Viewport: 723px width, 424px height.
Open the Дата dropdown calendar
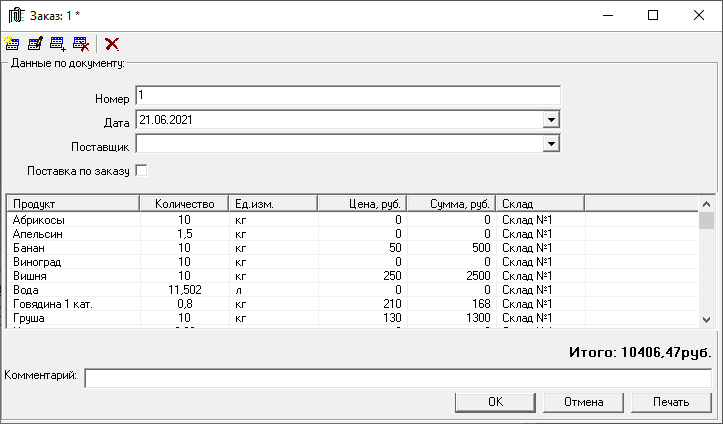click(x=550, y=120)
